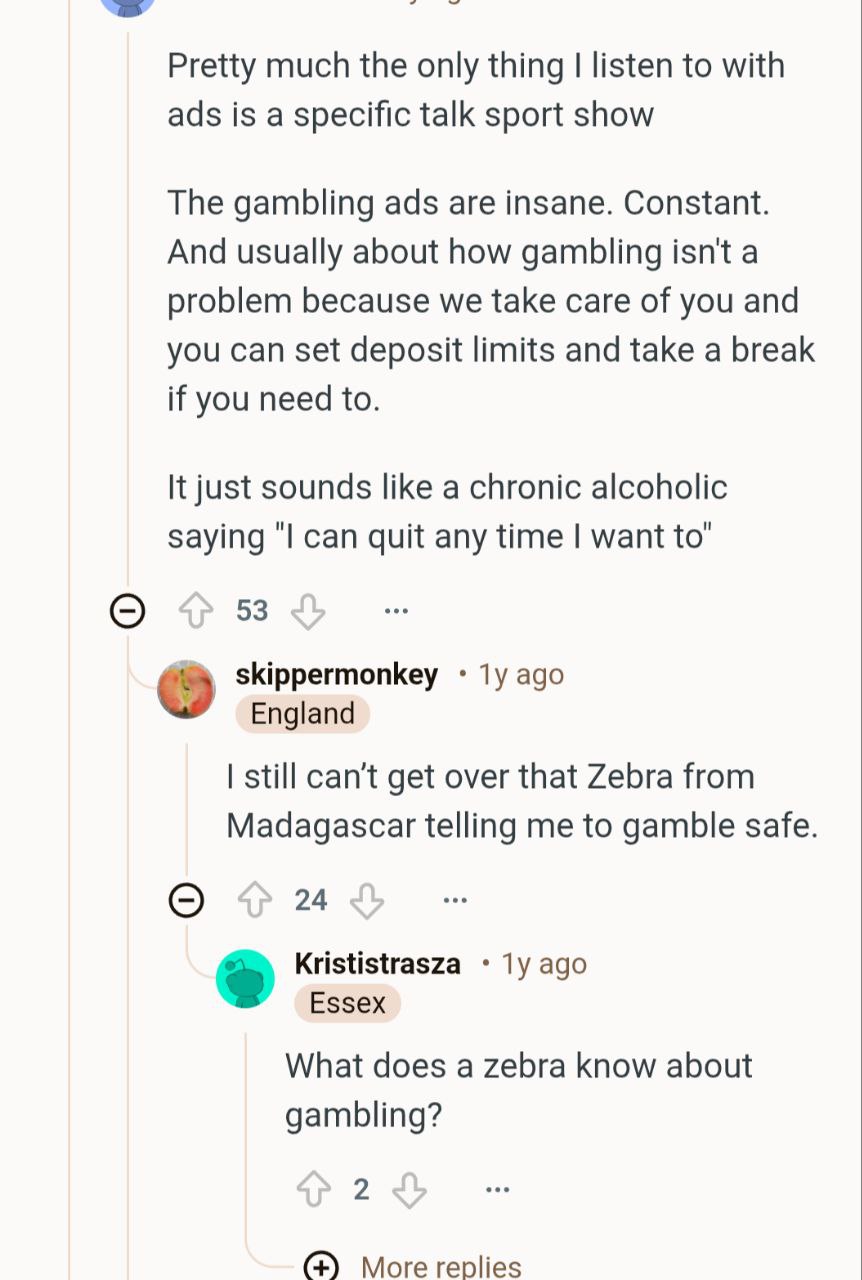Select the Essex user flair
Screen dimensions: 862x1280
pyautogui.click(x=347, y=1003)
